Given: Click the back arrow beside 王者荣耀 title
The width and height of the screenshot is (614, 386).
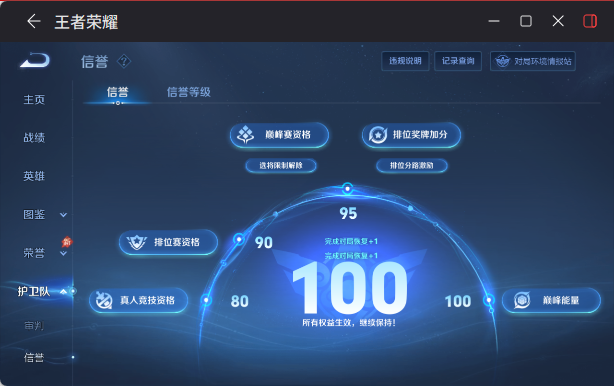Looking at the screenshot, I should tap(34, 21).
